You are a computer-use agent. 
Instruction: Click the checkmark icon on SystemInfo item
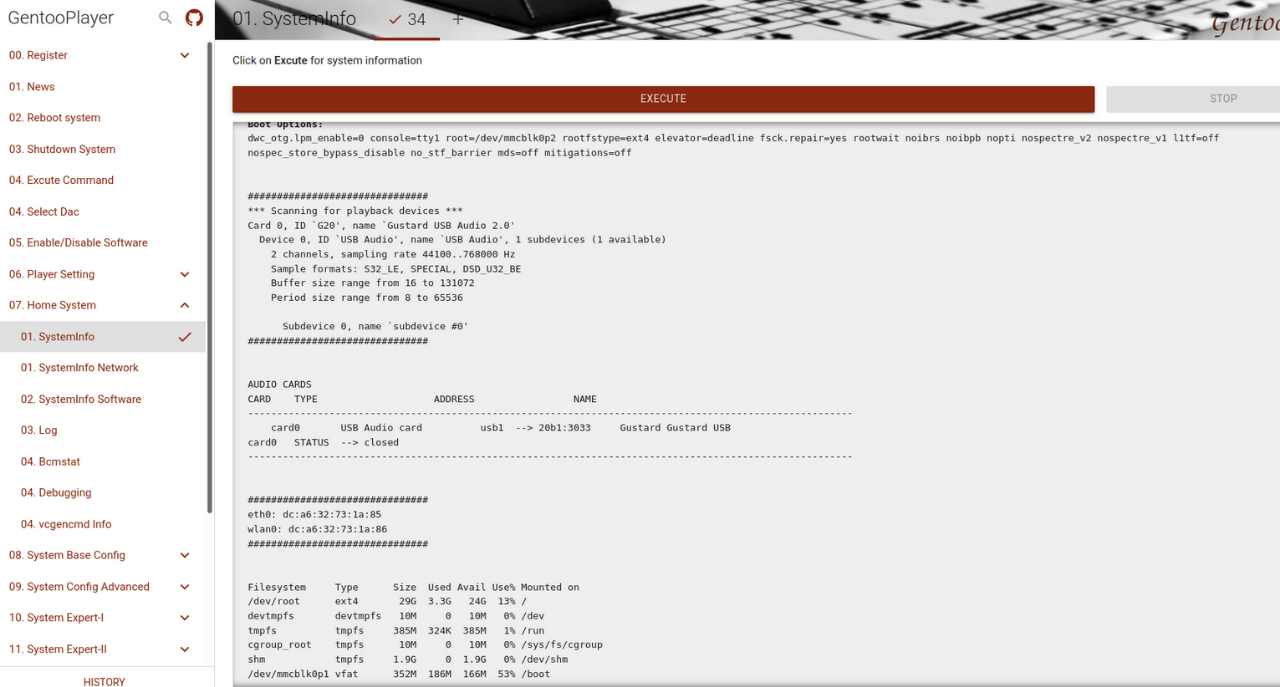click(x=185, y=337)
